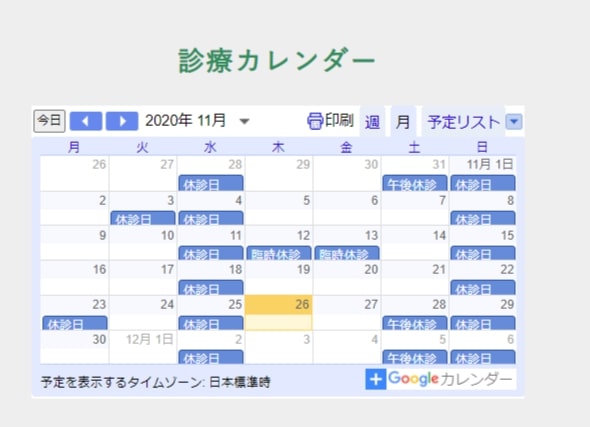Open the 午後休診 event on October 31
This screenshot has width=590, height=427.
tap(415, 183)
